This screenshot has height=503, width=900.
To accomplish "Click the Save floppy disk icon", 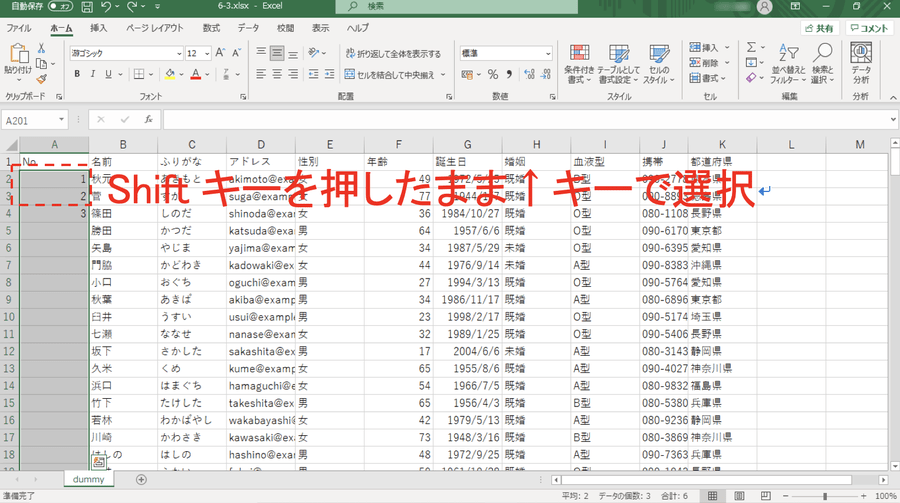I will 93,7.
